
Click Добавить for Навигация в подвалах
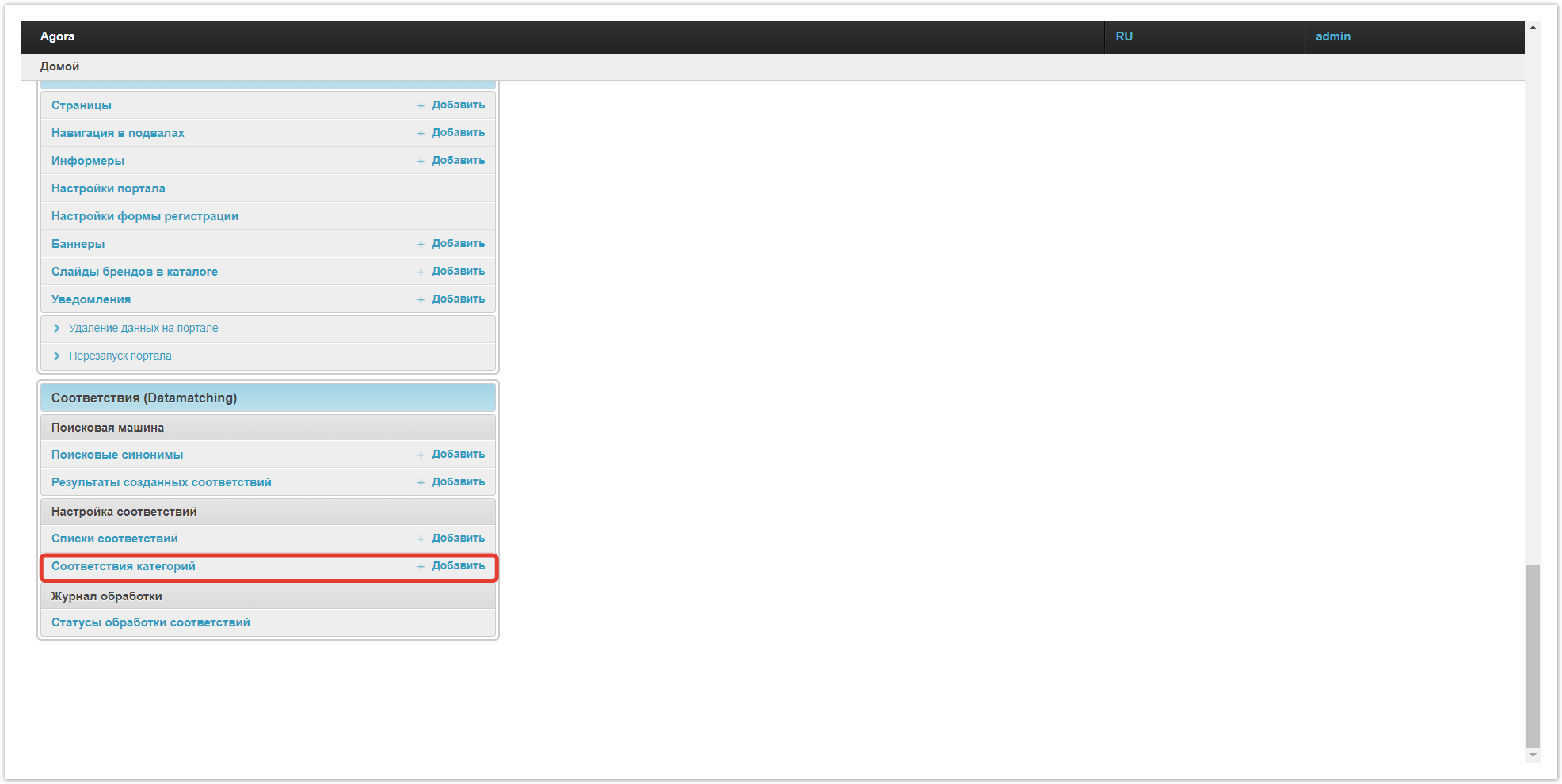[x=458, y=132]
